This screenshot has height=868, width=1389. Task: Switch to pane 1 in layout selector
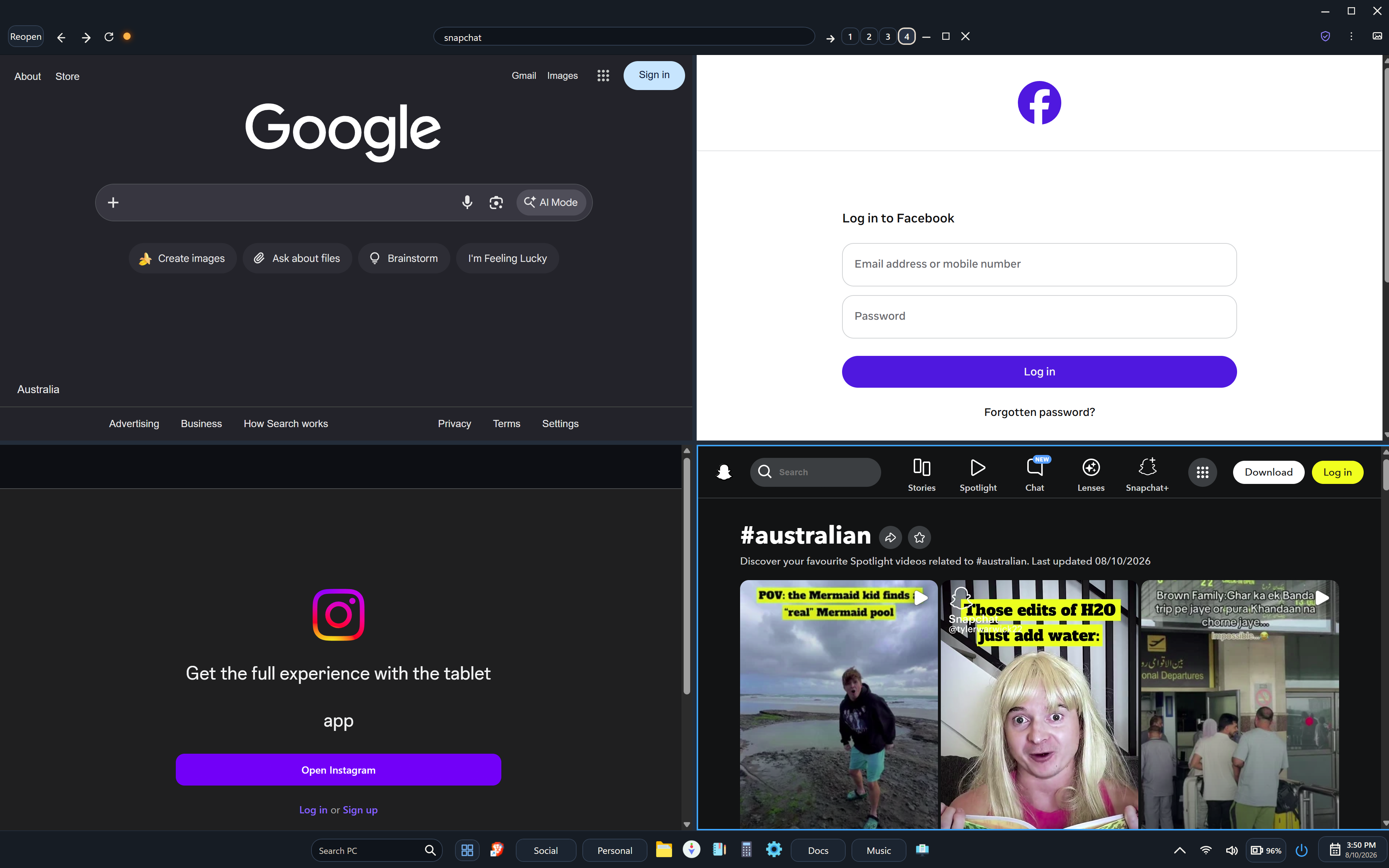[850, 37]
